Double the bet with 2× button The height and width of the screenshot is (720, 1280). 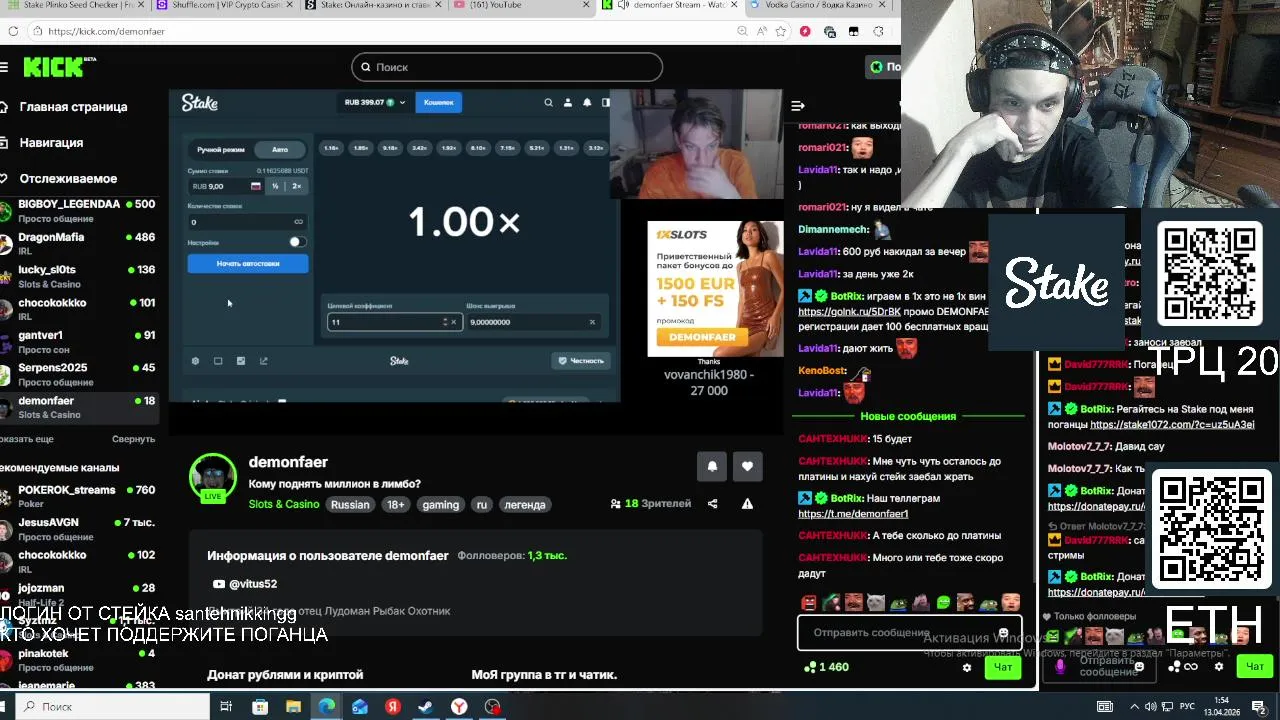[296, 186]
